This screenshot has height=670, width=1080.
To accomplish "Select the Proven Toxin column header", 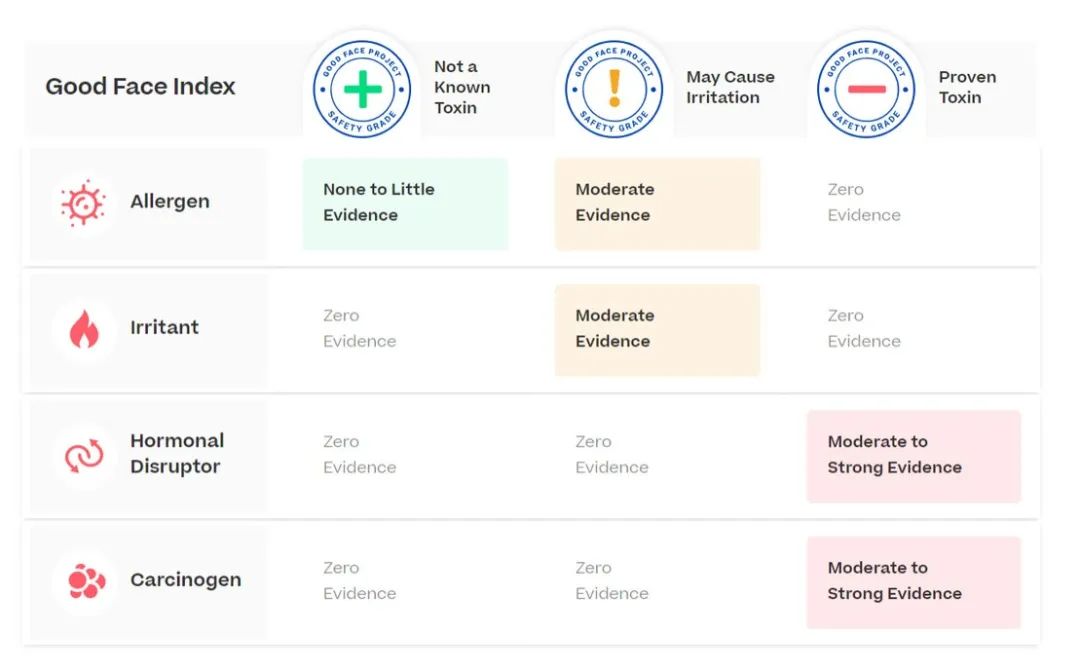I will point(967,87).
